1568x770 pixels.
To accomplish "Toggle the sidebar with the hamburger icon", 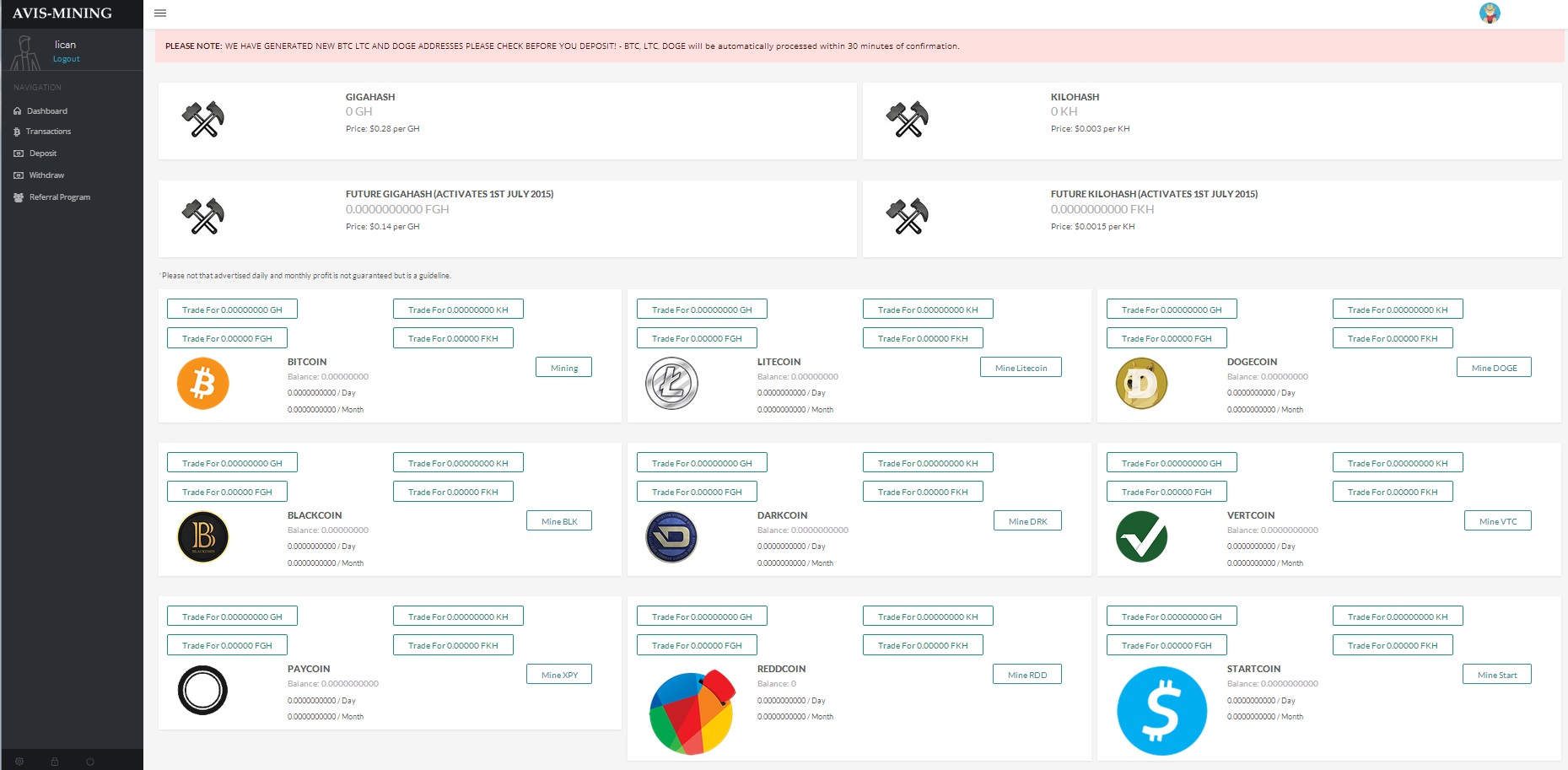I will 160,13.
